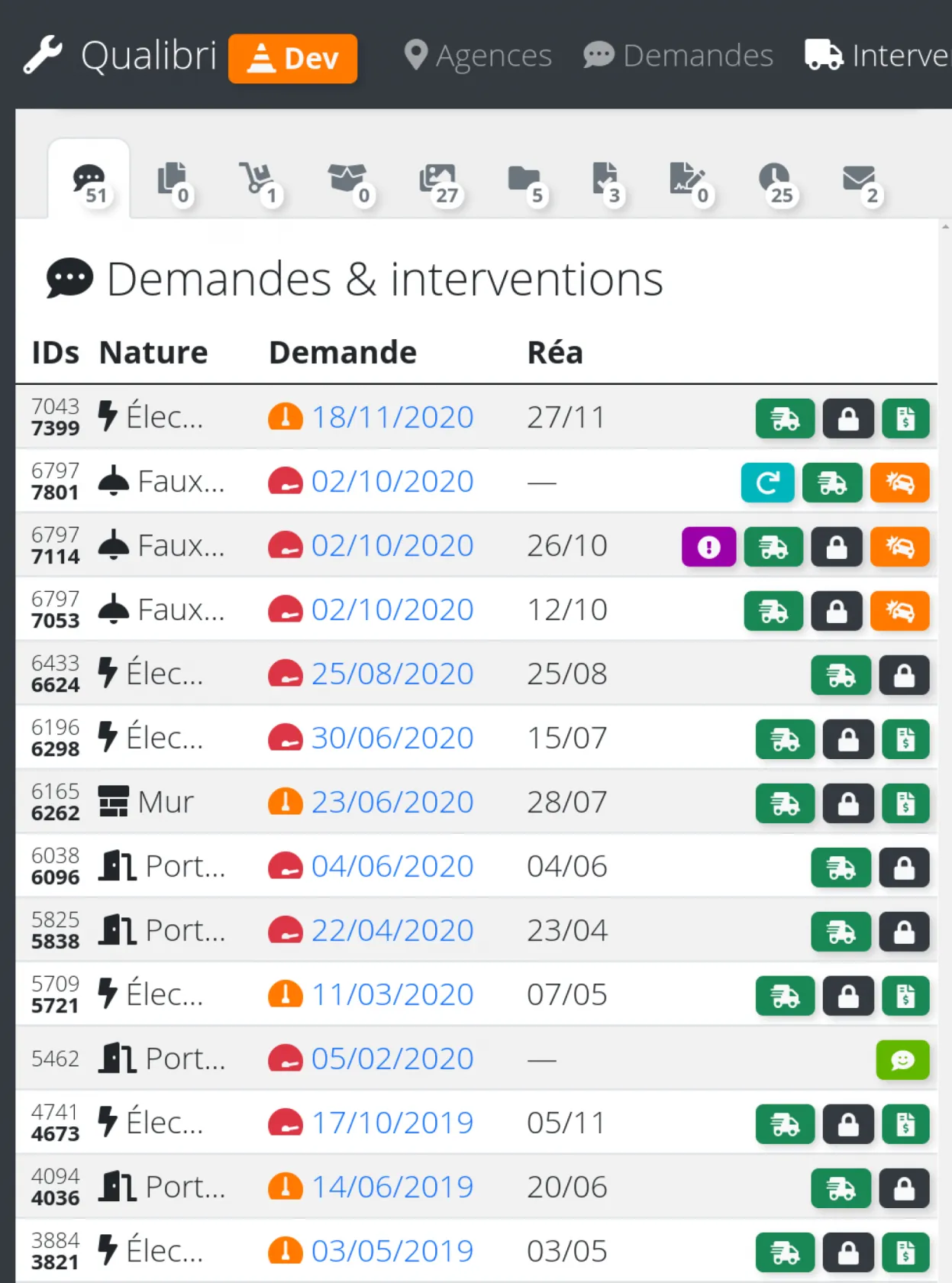The image size is (952, 1283).
Task: Click the purple alert icon on row 7114
Action: pyautogui.click(x=708, y=547)
